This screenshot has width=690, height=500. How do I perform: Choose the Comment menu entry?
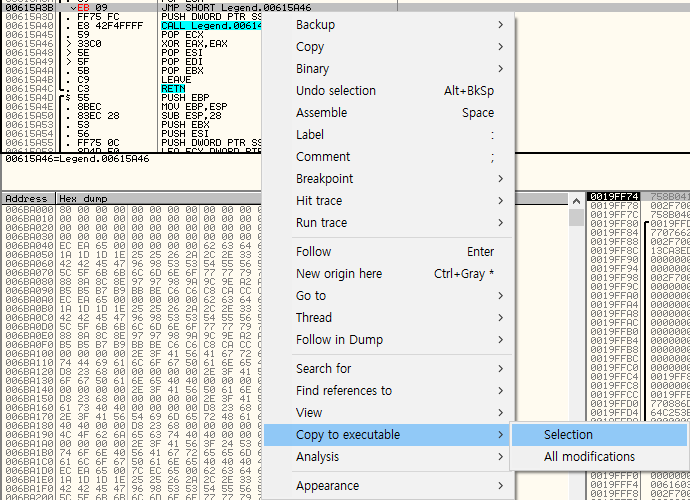click(388, 157)
